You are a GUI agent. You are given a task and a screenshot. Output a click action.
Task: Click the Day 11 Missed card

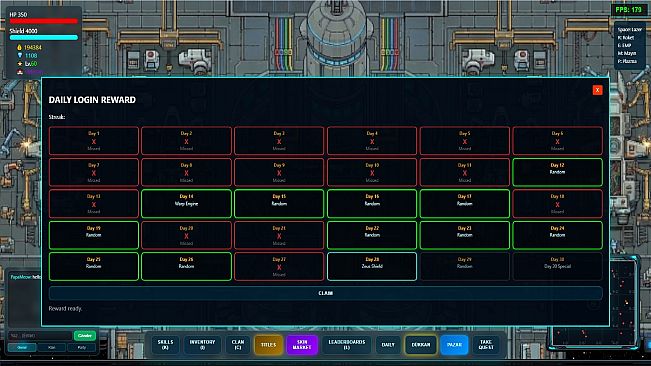465,172
